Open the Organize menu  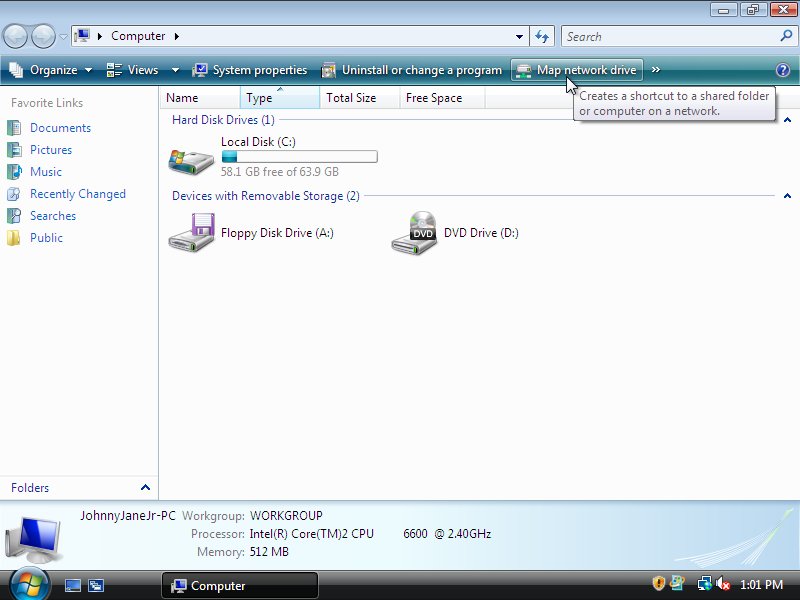point(50,70)
